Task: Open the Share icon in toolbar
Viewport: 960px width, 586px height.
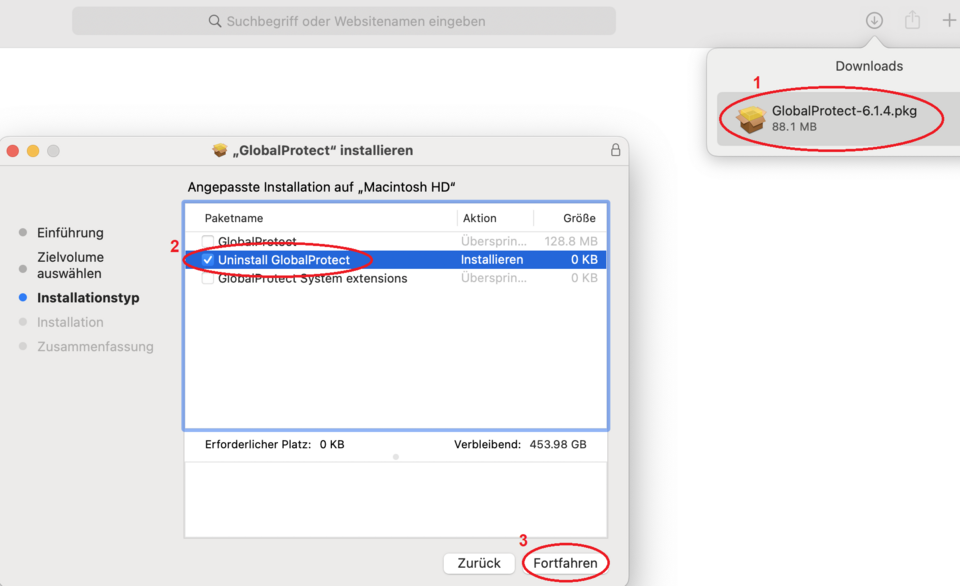Action: pyautogui.click(x=912, y=21)
